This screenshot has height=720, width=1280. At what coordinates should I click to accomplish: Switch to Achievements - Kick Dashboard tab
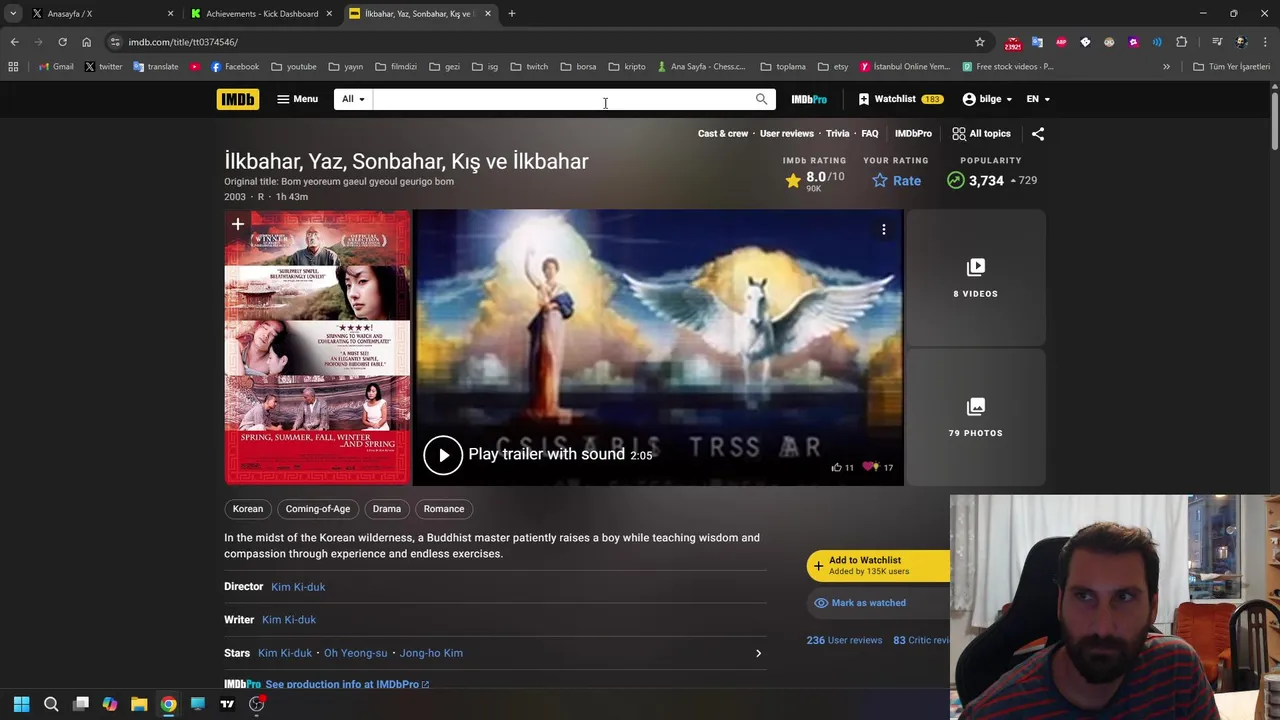click(x=262, y=13)
